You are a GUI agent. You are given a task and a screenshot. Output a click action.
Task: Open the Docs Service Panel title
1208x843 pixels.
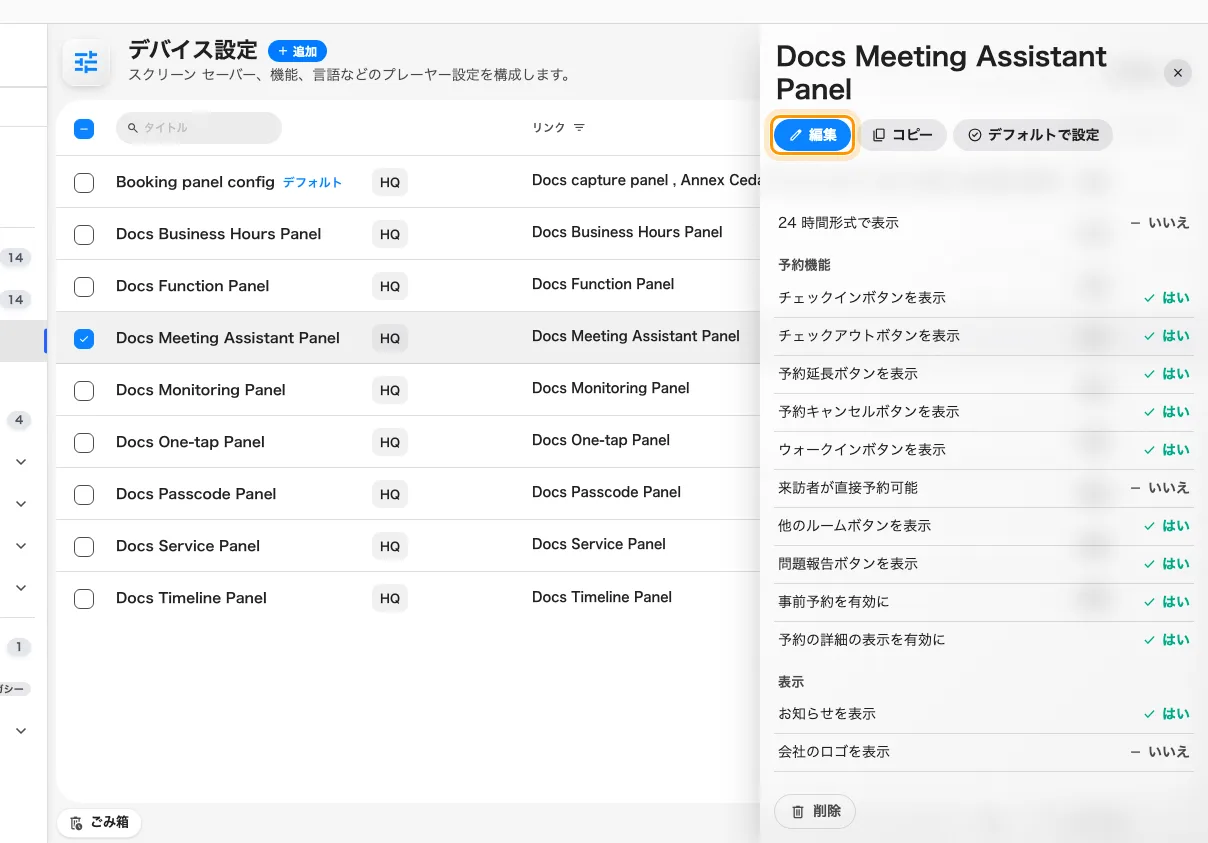point(188,546)
